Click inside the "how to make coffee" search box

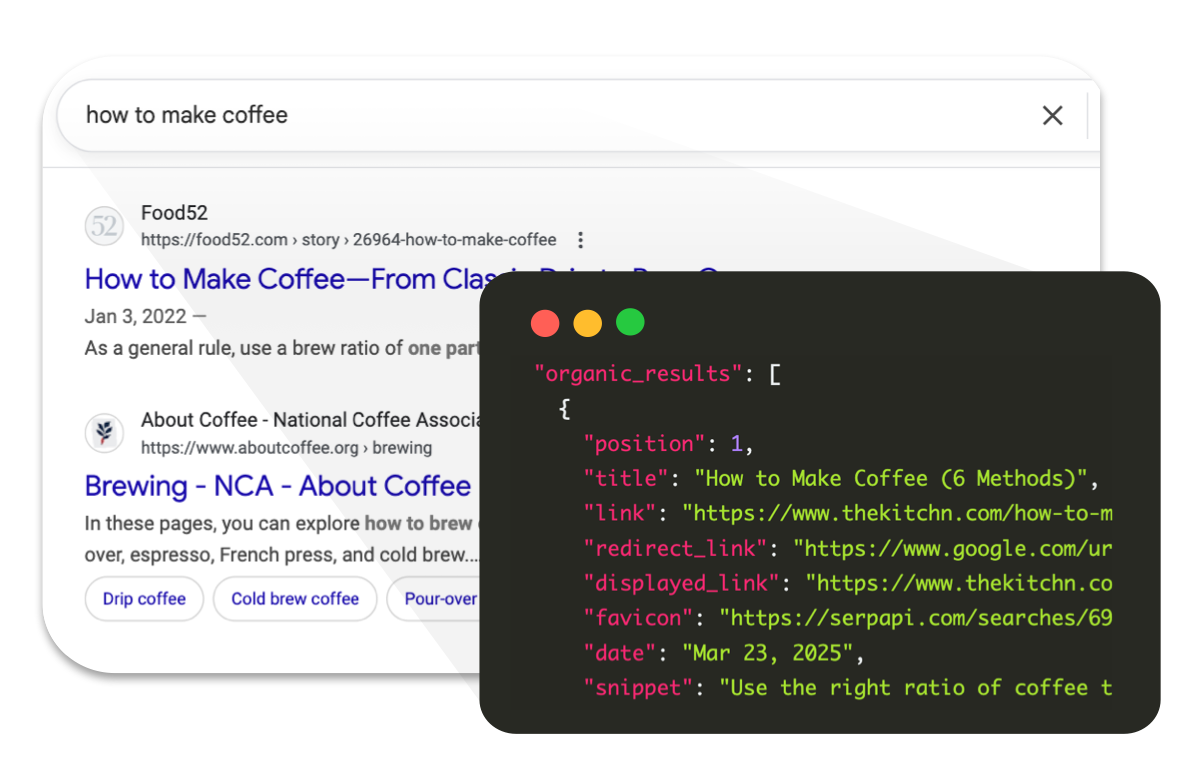pyautogui.click(x=300, y=115)
